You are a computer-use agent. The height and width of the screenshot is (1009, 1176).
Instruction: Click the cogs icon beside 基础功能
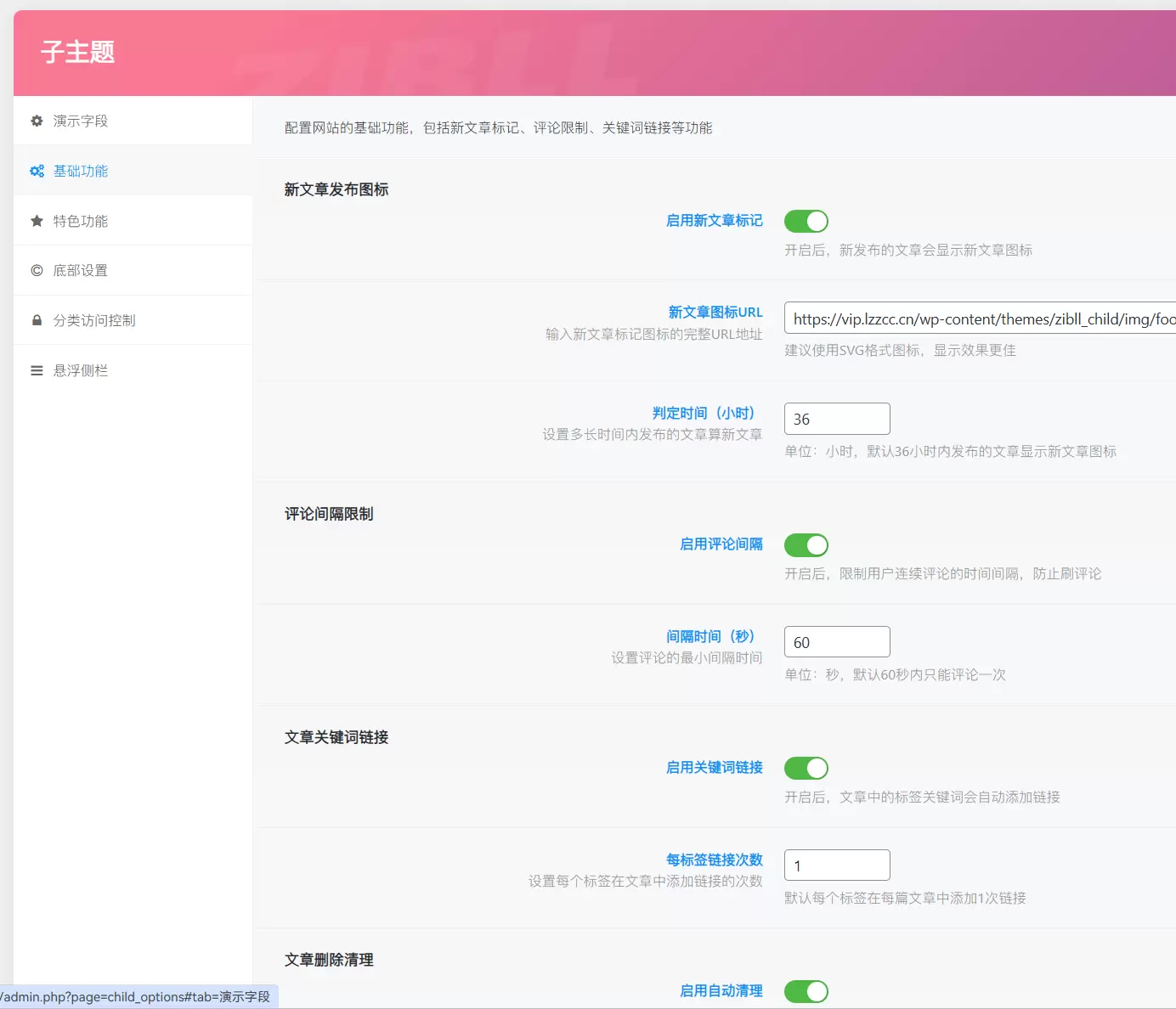37,171
